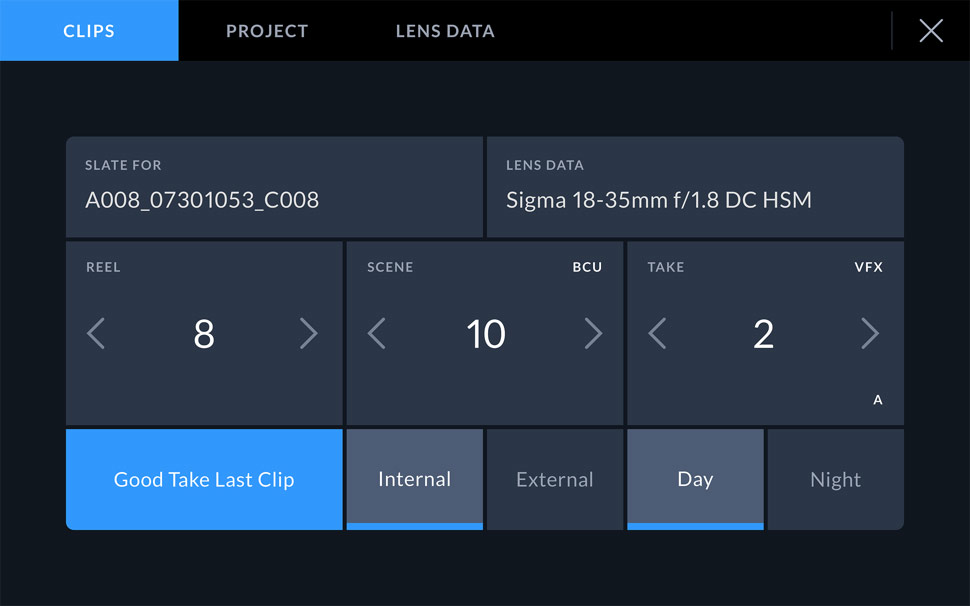970x606 pixels.
Task: Switch lighting condition to Night
Action: pyautogui.click(x=835, y=479)
